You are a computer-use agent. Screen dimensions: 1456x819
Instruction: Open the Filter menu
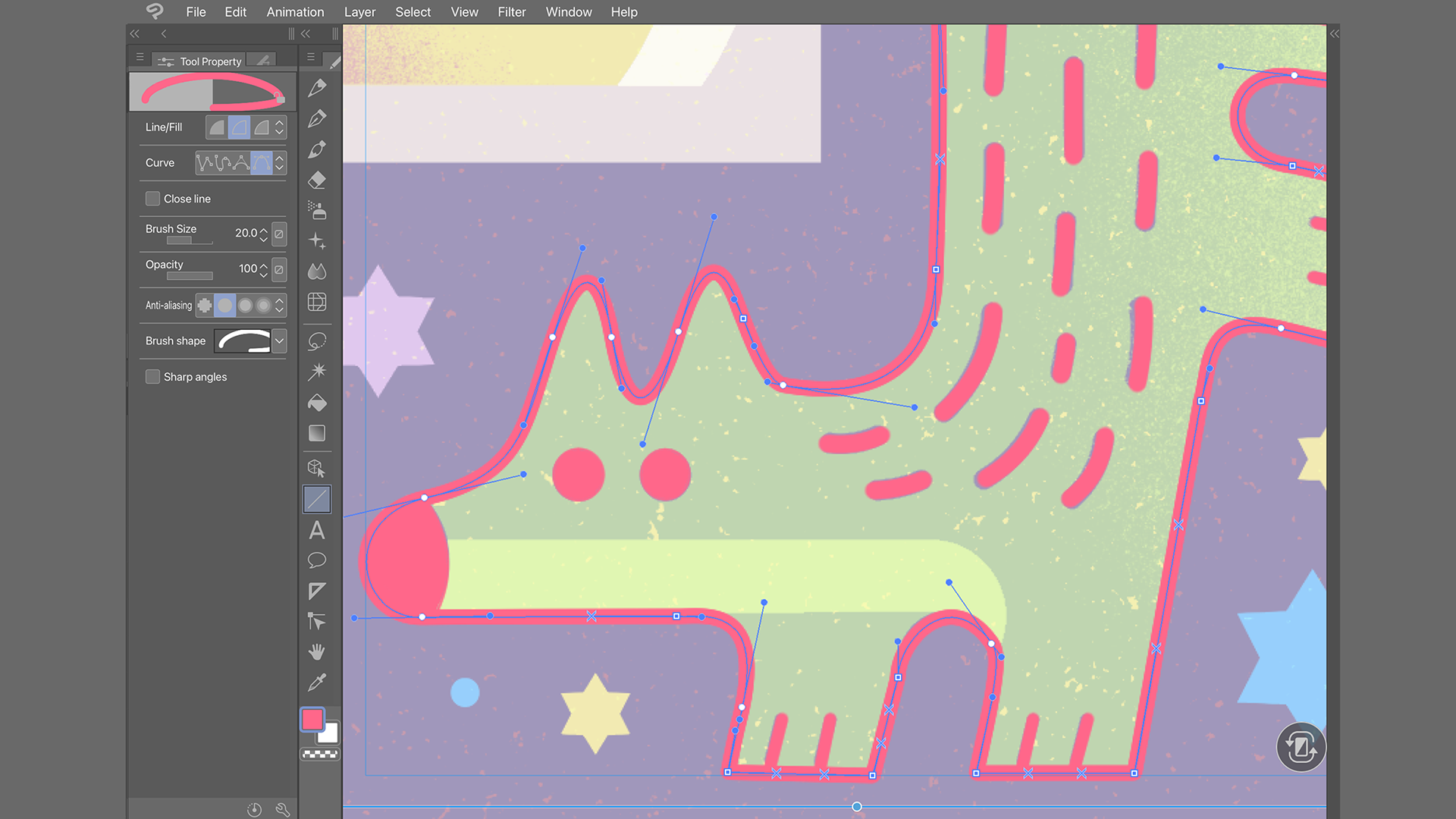512,11
